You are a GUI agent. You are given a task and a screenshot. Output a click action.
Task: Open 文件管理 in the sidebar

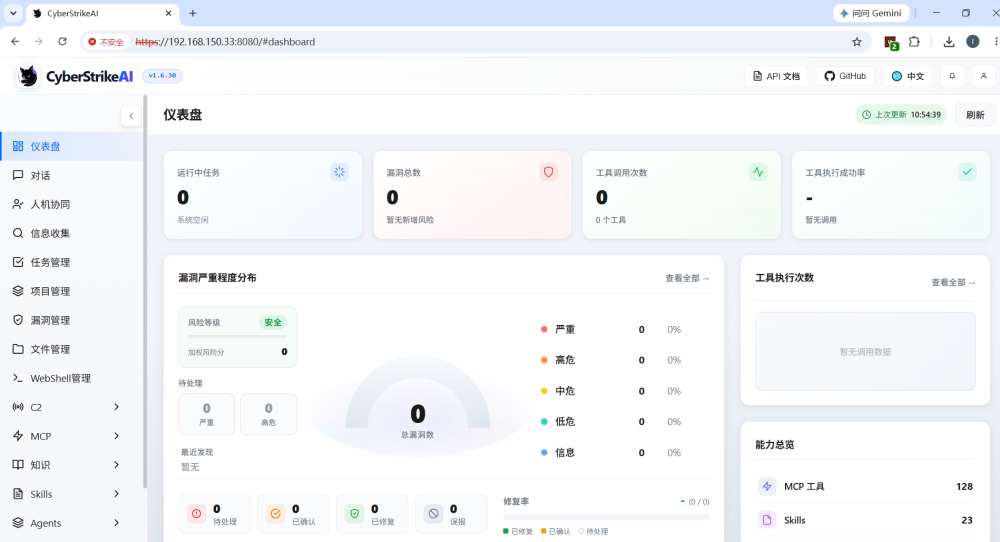tap(71, 349)
